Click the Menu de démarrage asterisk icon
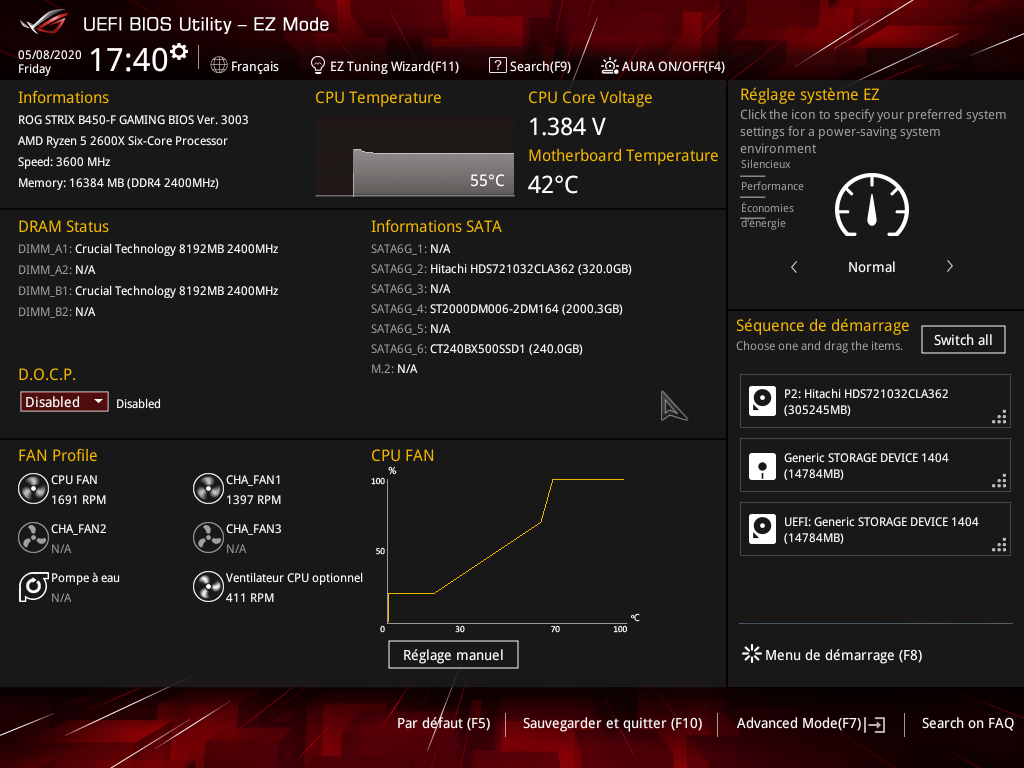Image resolution: width=1024 pixels, height=768 pixels. click(x=752, y=654)
